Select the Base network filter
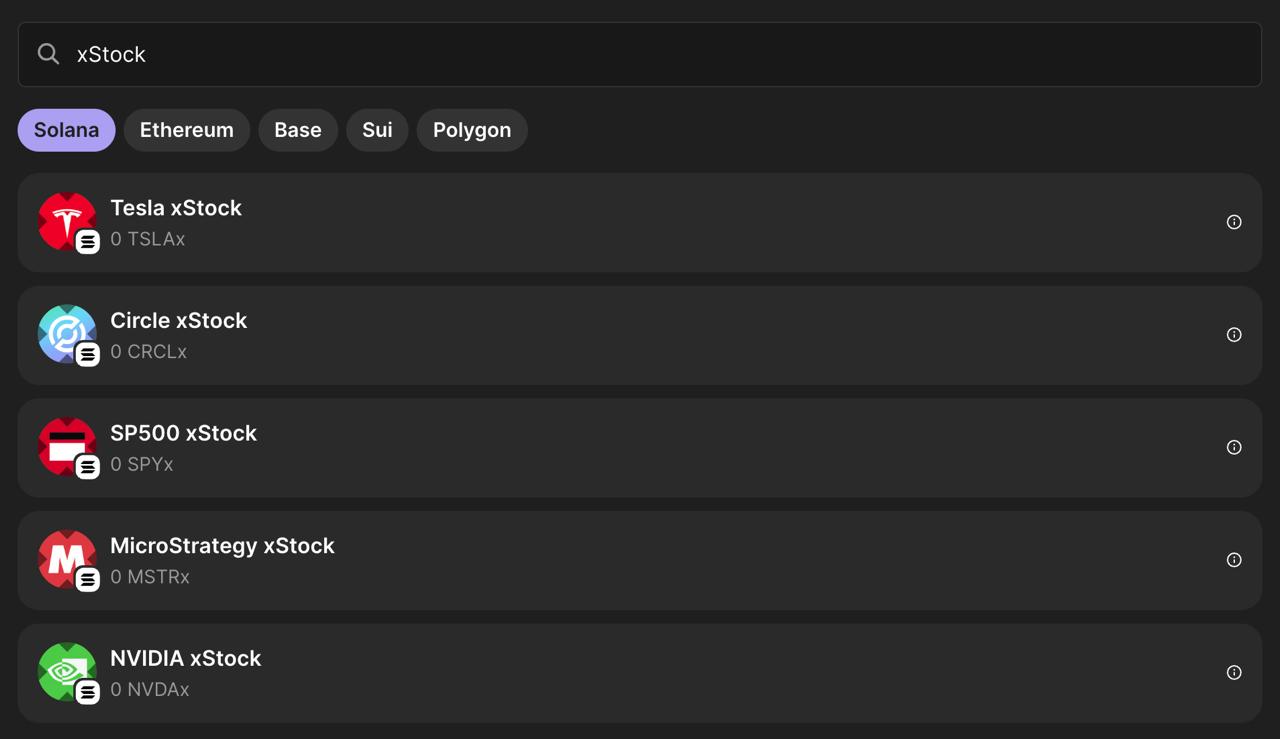 click(x=298, y=130)
